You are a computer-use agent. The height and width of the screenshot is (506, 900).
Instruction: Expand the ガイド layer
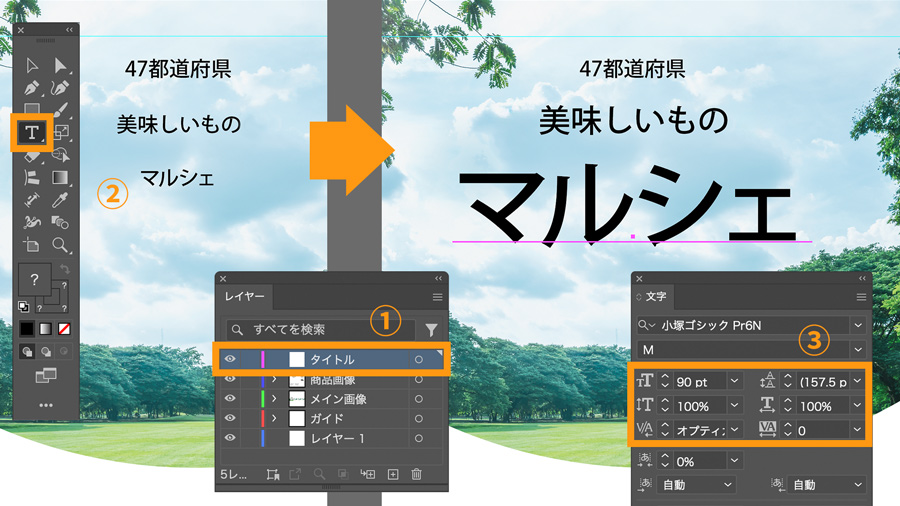[x=274, y=418]
